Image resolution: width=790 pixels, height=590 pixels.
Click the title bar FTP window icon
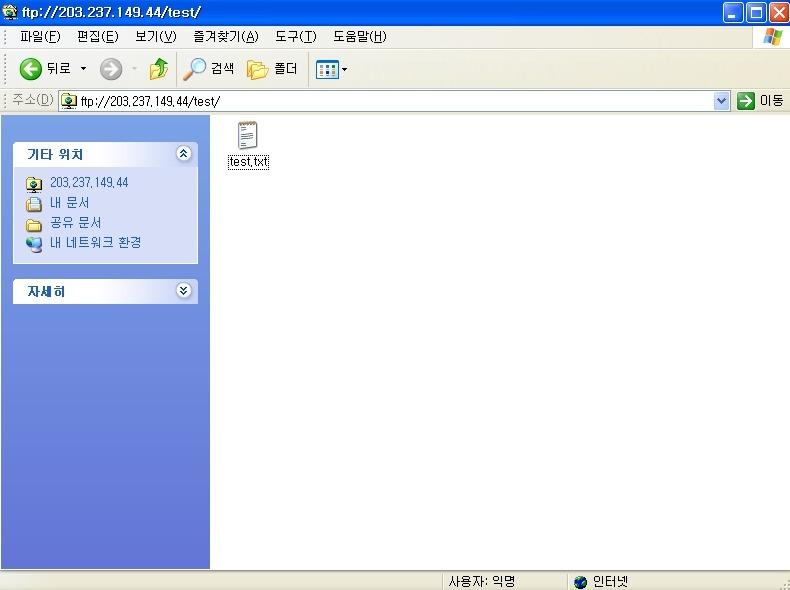click(x=10, y=12)
